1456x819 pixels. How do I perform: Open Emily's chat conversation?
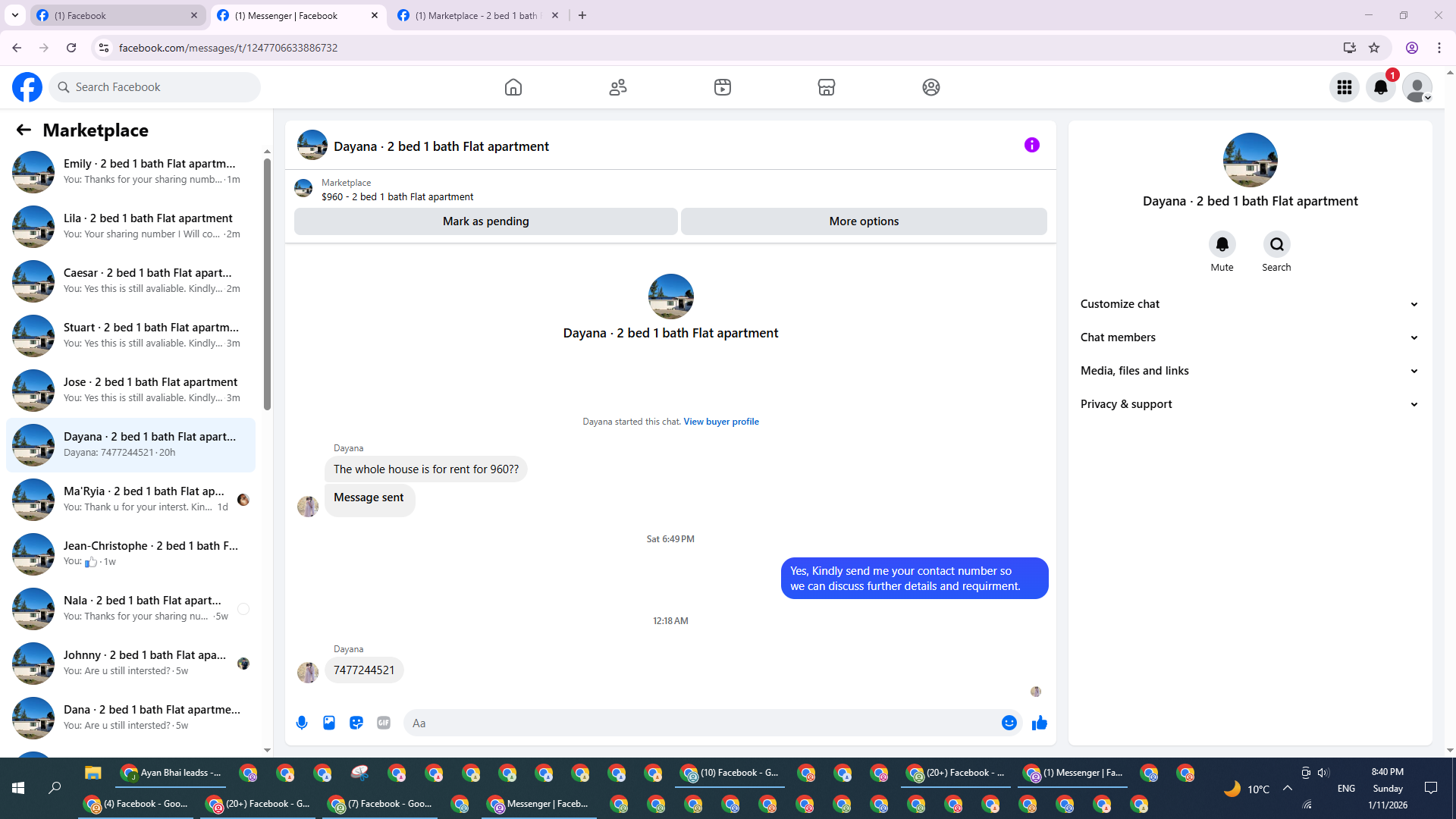click(130, 171)
